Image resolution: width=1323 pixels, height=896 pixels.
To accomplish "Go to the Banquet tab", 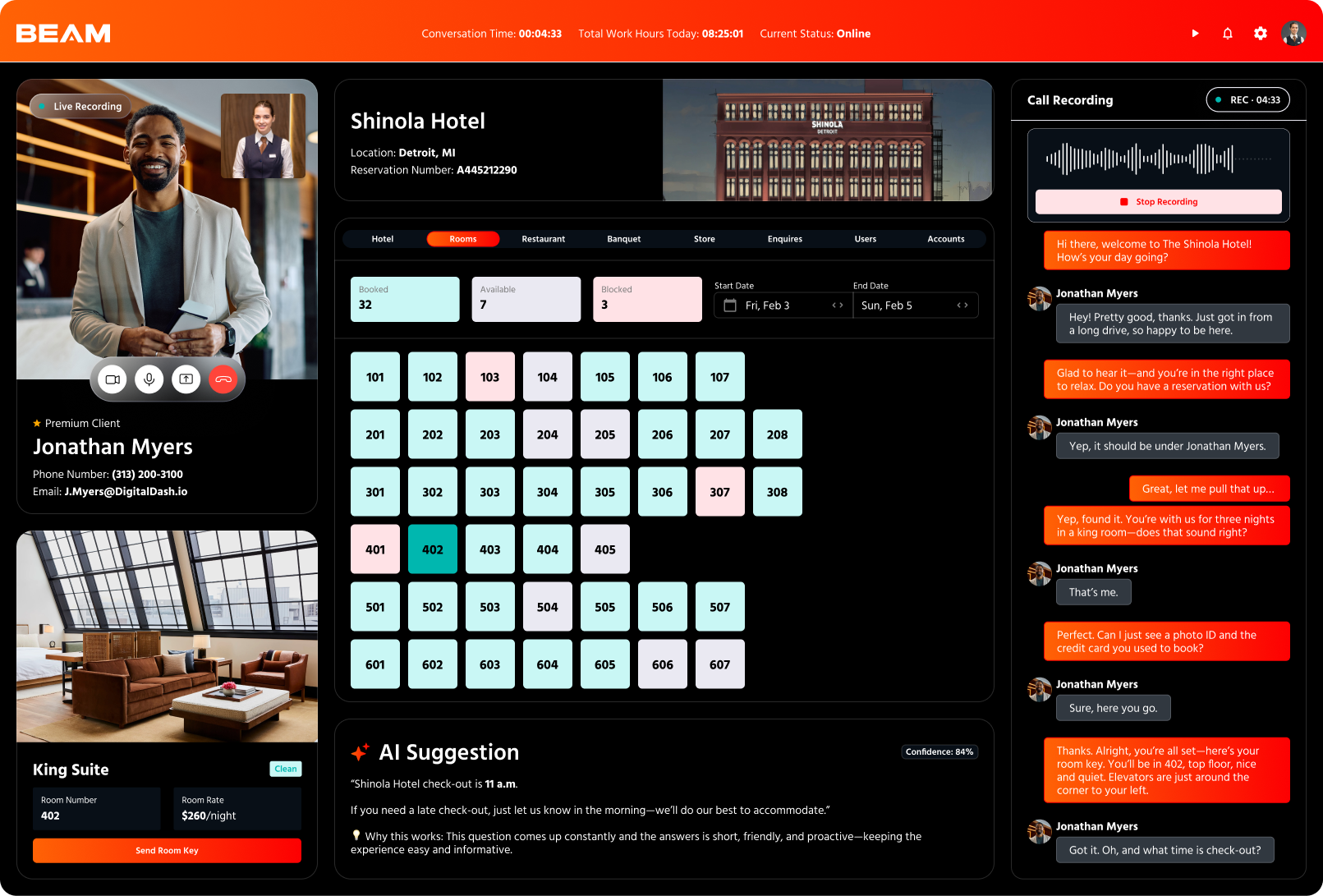I will coord(624,239).
